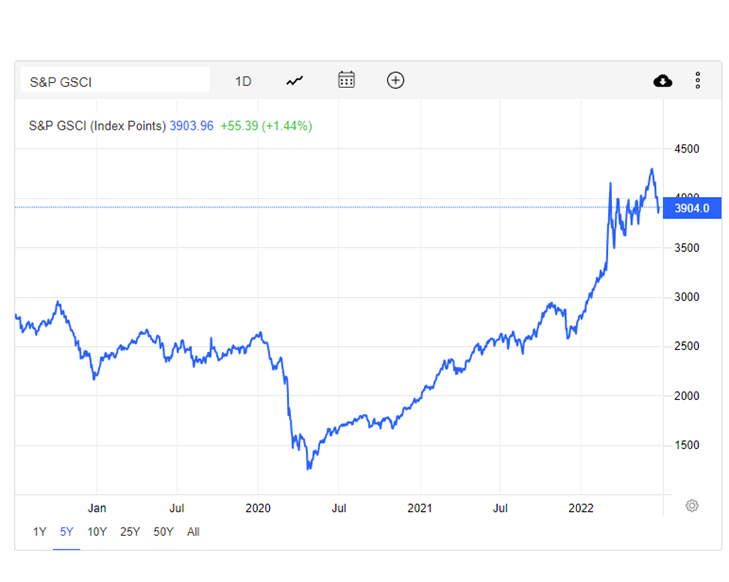Click the 3000 y-axis label
729x582 pixels.
tap(687, 297)
